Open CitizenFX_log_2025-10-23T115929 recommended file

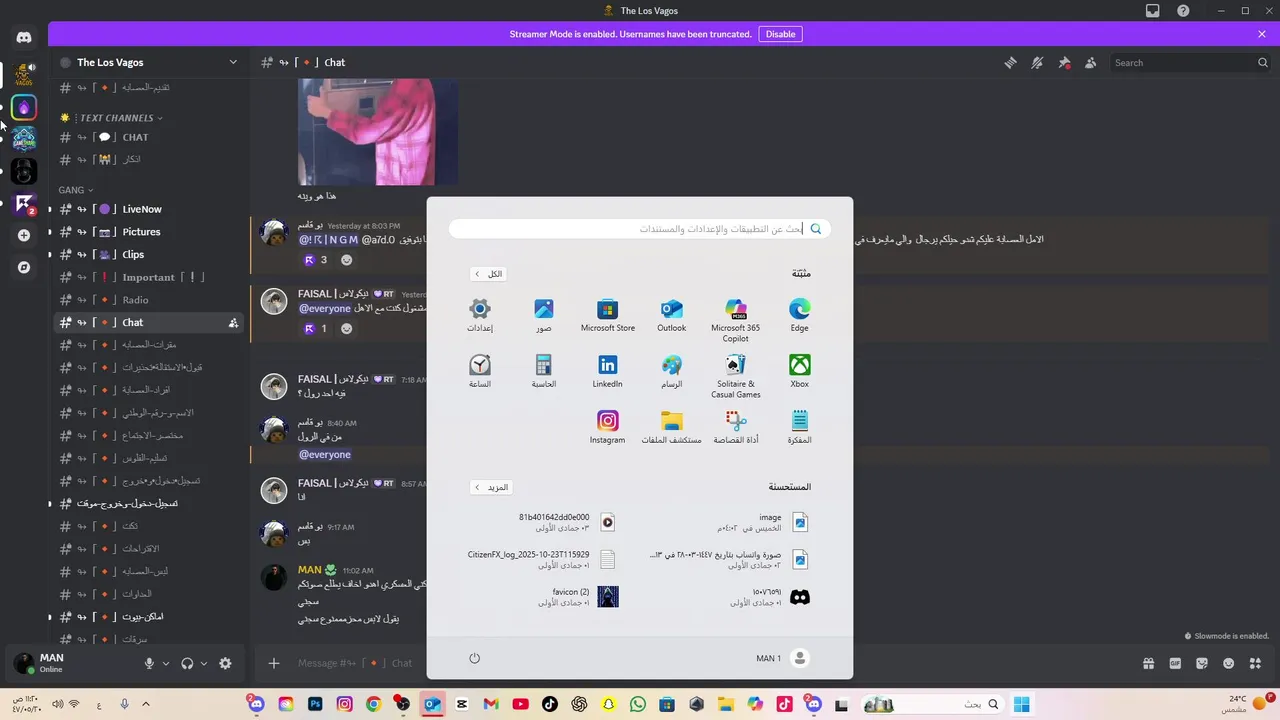tap(541, 560)
